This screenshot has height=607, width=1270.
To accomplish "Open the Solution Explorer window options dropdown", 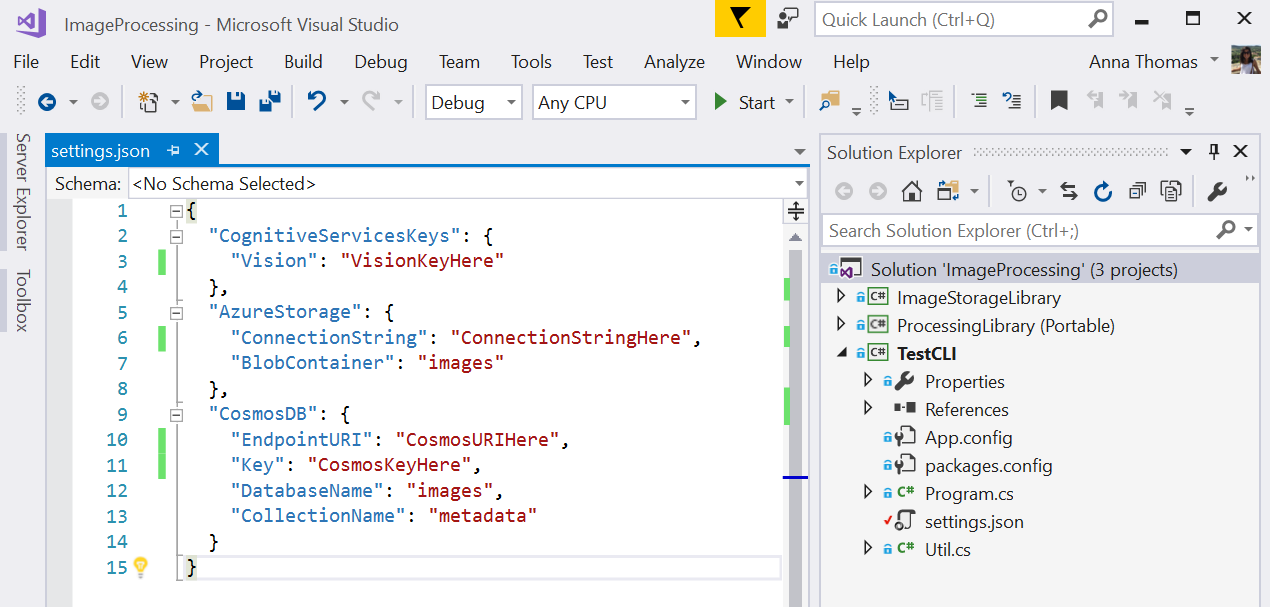I will point(1186,152).
